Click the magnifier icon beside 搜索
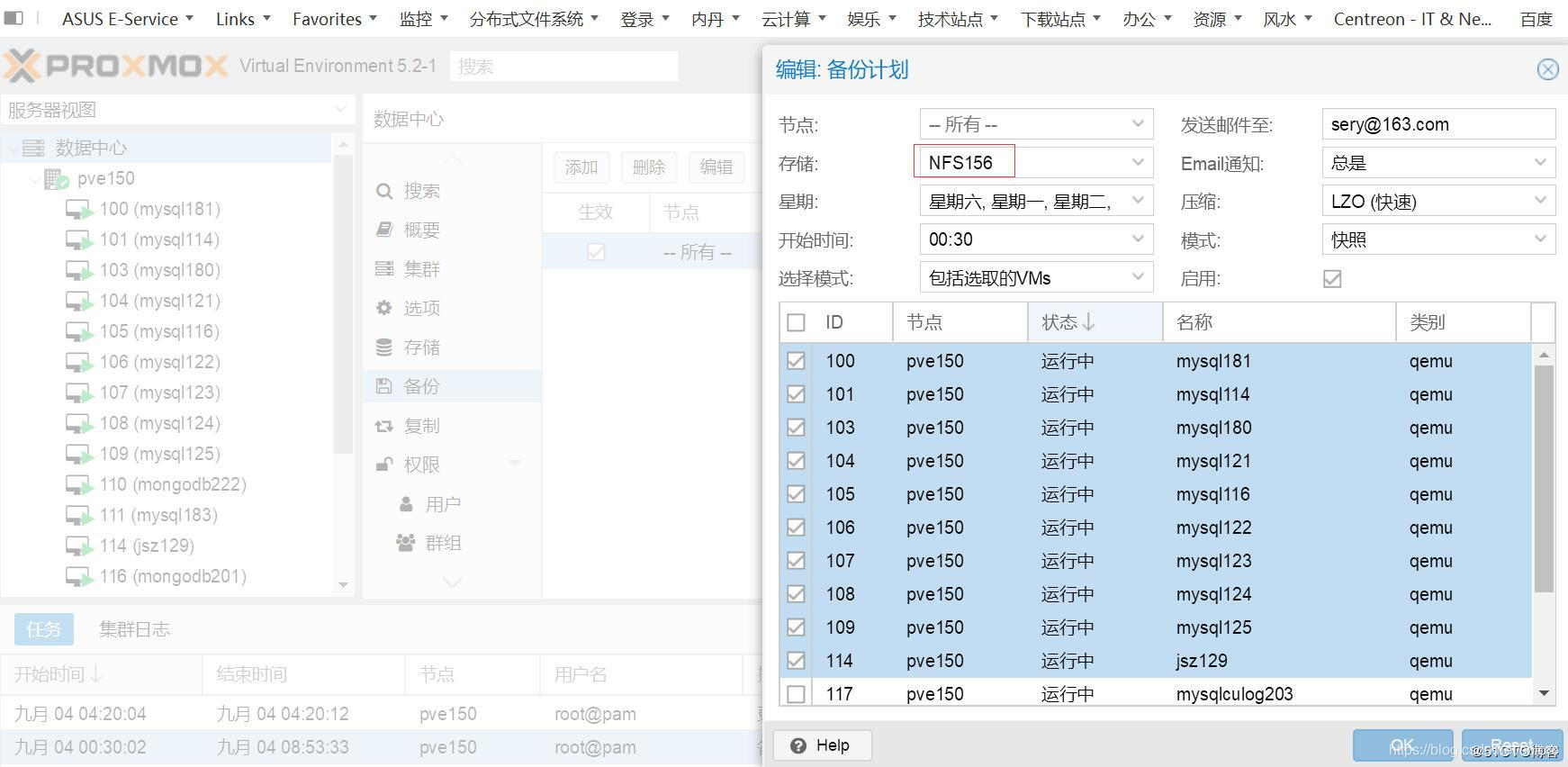The width and height of the screenshot is (1568, 767). tap(384, 191)
